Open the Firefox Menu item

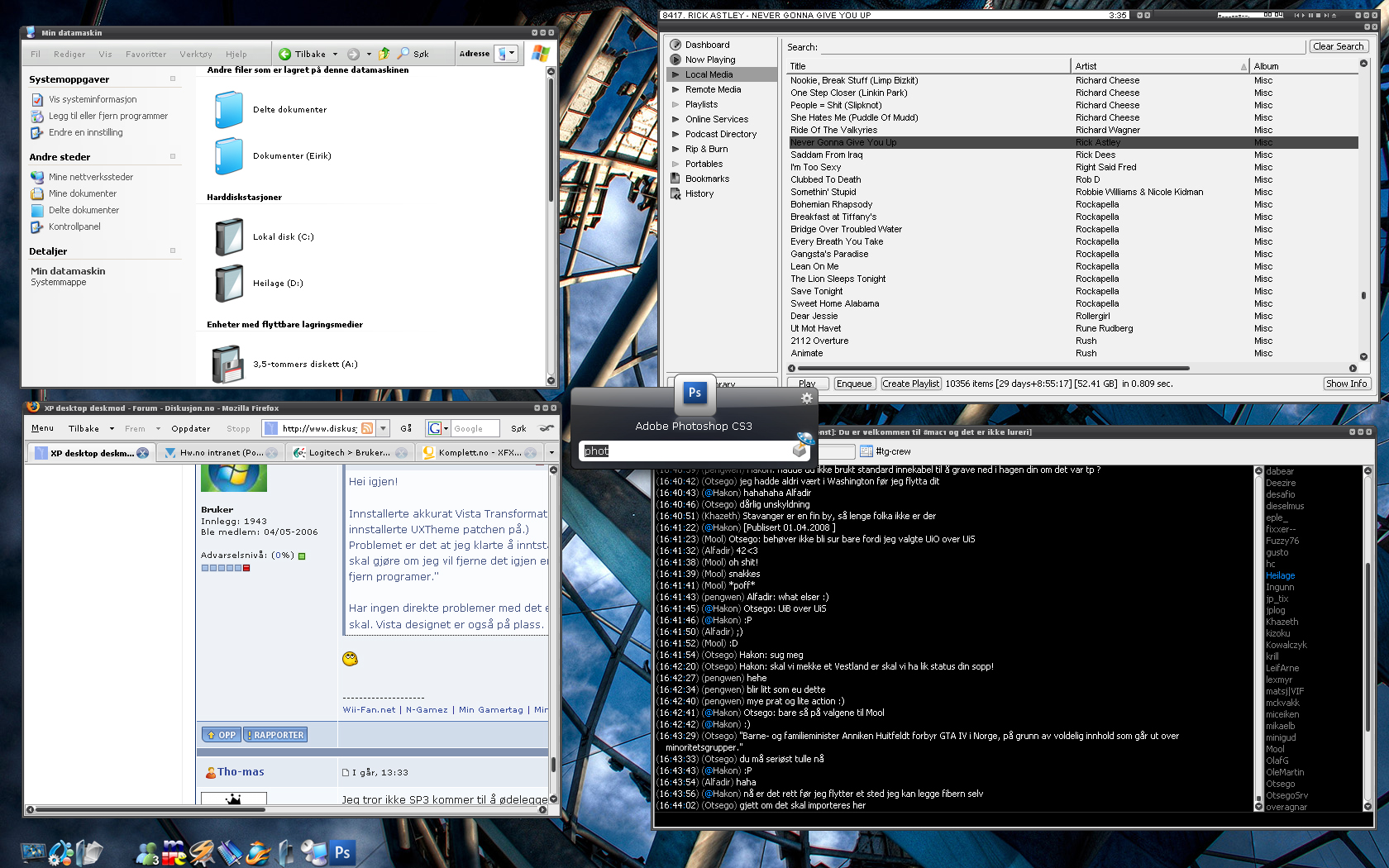[x=42, y=428]
